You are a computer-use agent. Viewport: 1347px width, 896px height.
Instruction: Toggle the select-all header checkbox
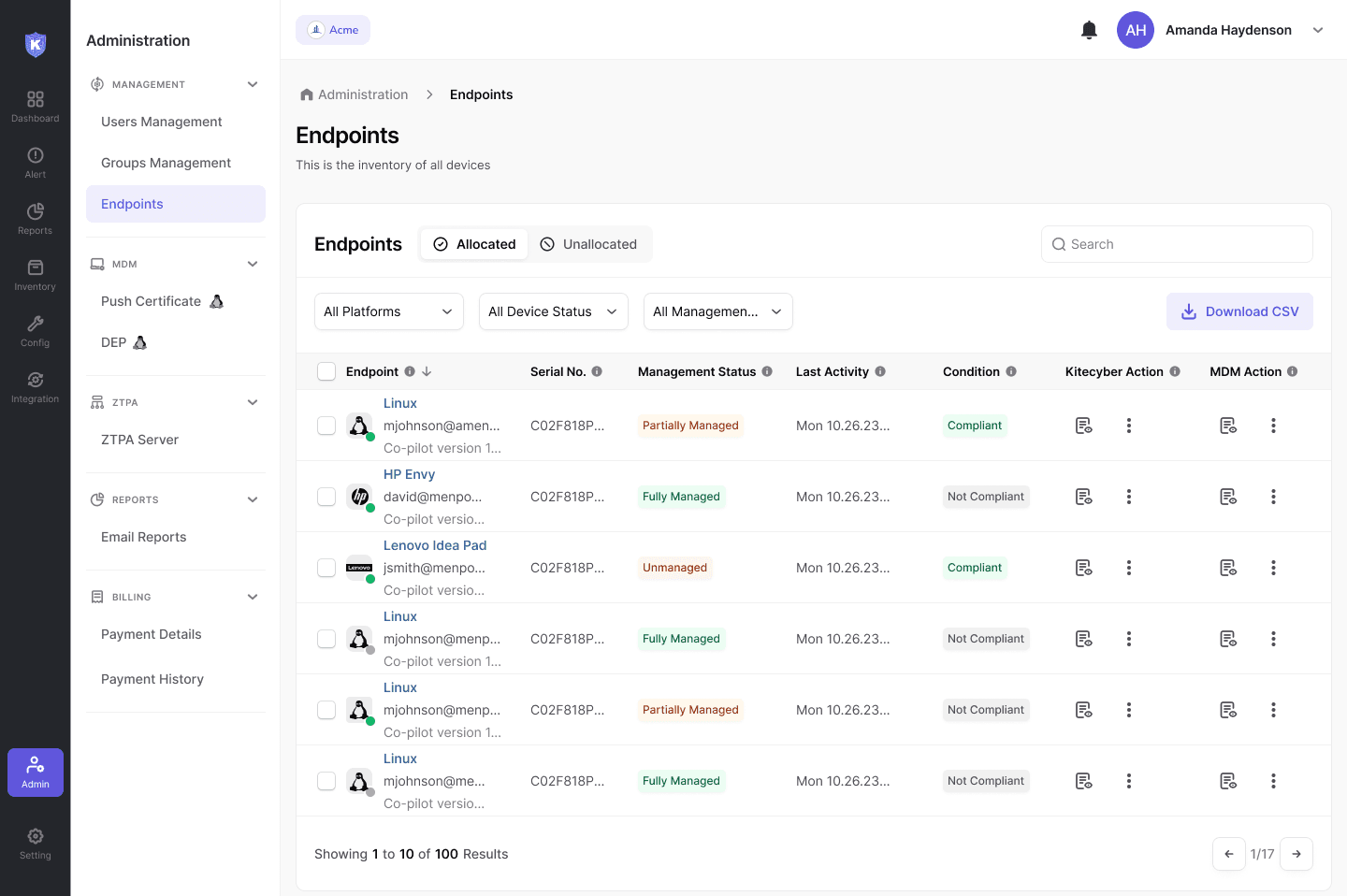click(x=326, y=371)
